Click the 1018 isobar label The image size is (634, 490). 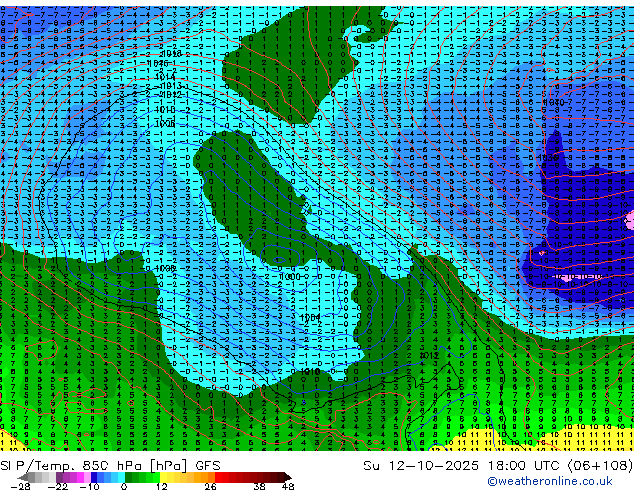point(171,54)
